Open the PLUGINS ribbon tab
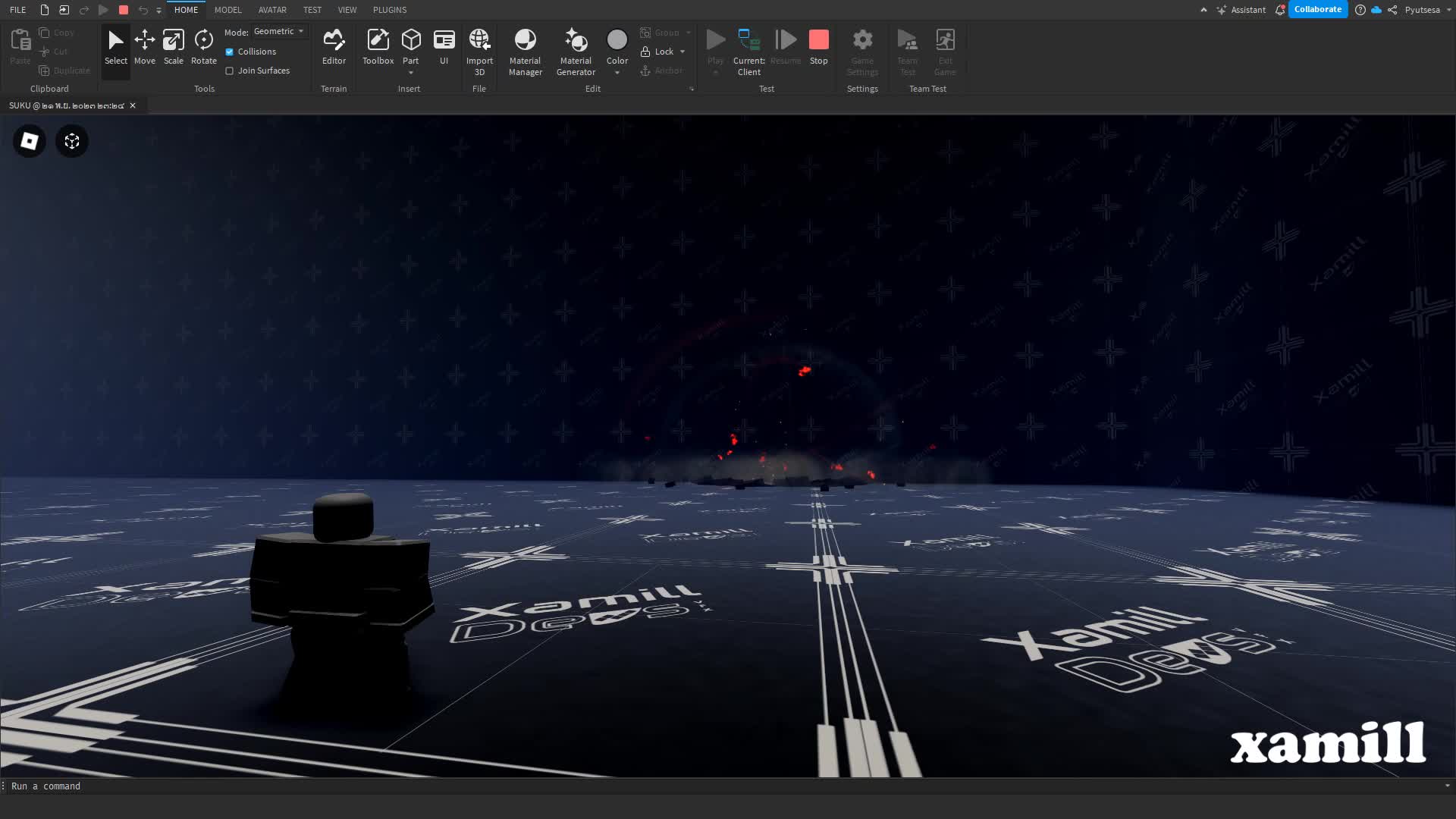The height and width of the screenshot is (819, 1456). (x=390, y=10)
